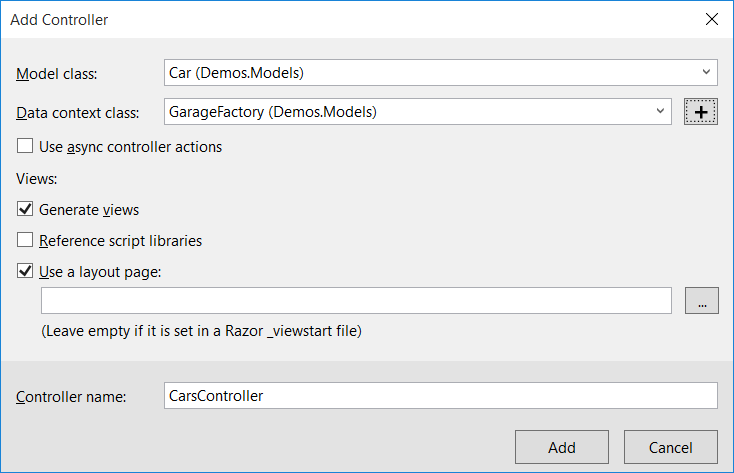This screenshot has height=473, width=734.
Task: Open the layout page browse (...) button
Action: [x=701, y=301]
